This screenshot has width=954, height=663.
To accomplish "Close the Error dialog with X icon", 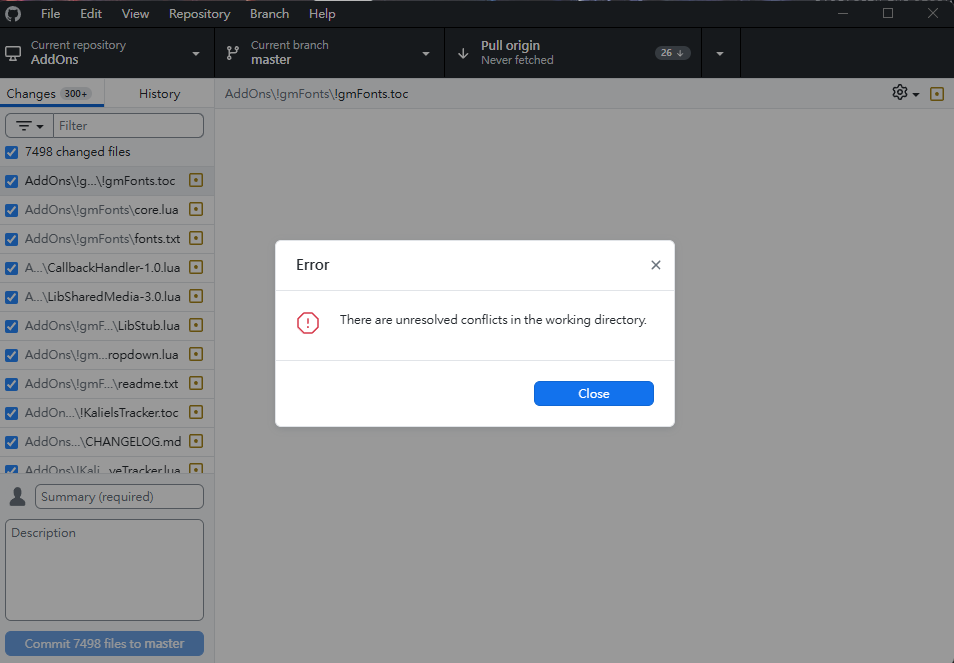I will [656, 265].
